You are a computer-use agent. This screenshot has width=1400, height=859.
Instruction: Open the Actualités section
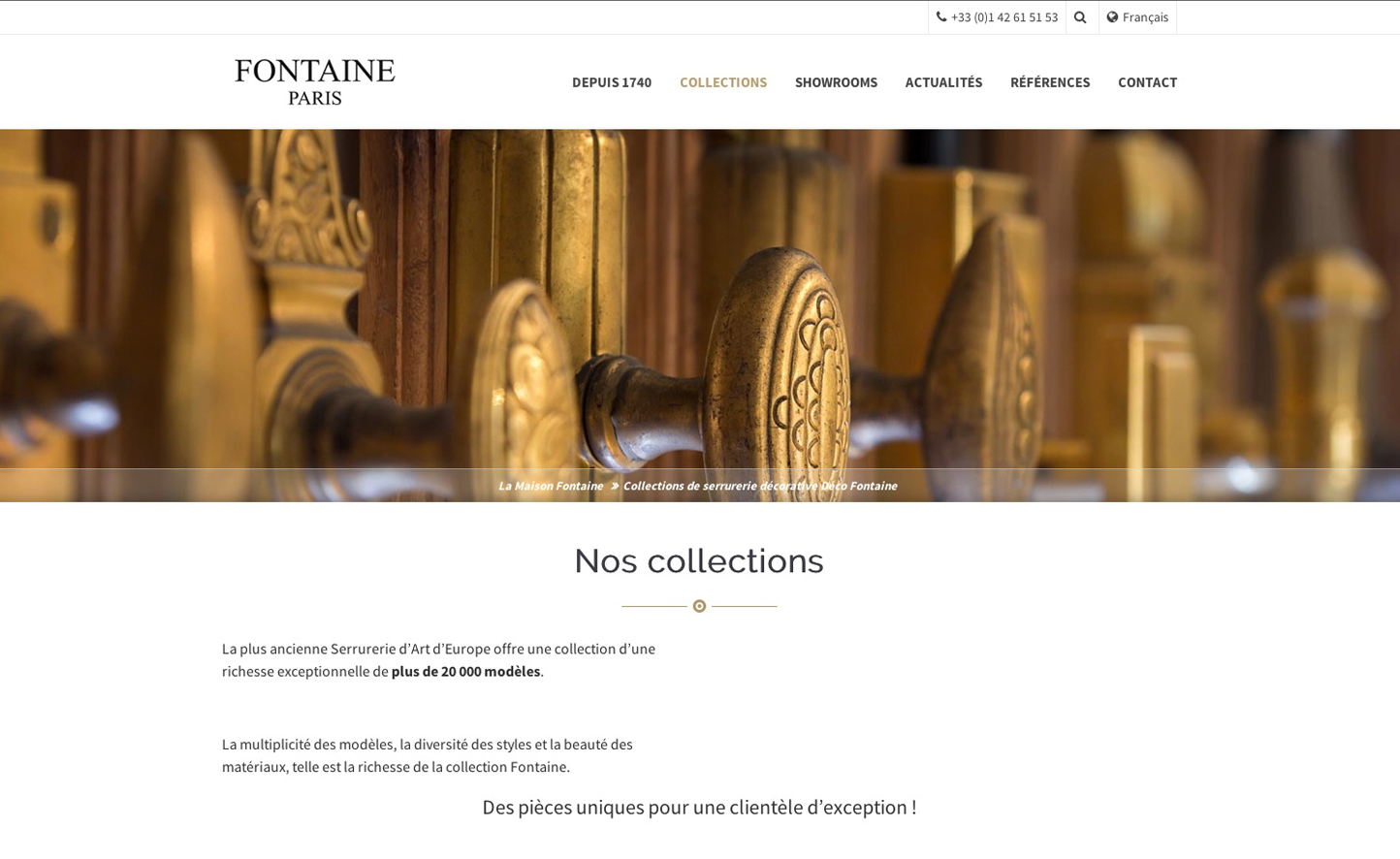(943, 82)
